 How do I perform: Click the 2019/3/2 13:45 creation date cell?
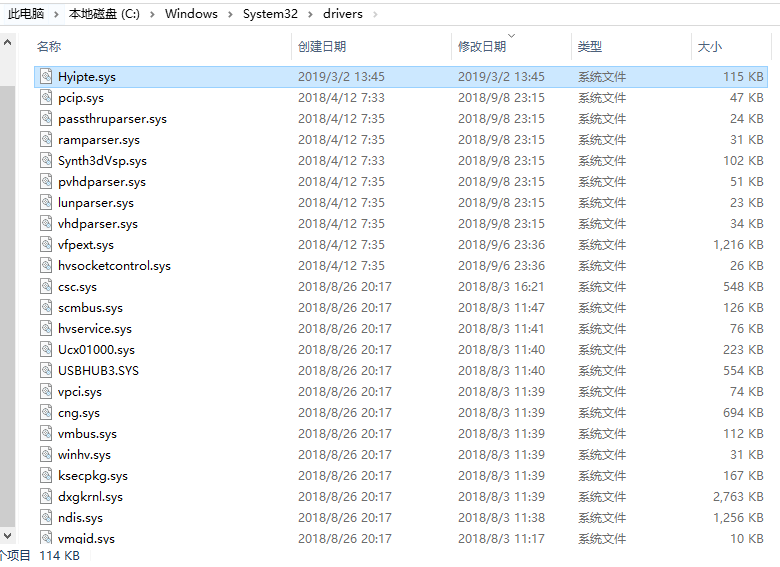tap(341, 77)
